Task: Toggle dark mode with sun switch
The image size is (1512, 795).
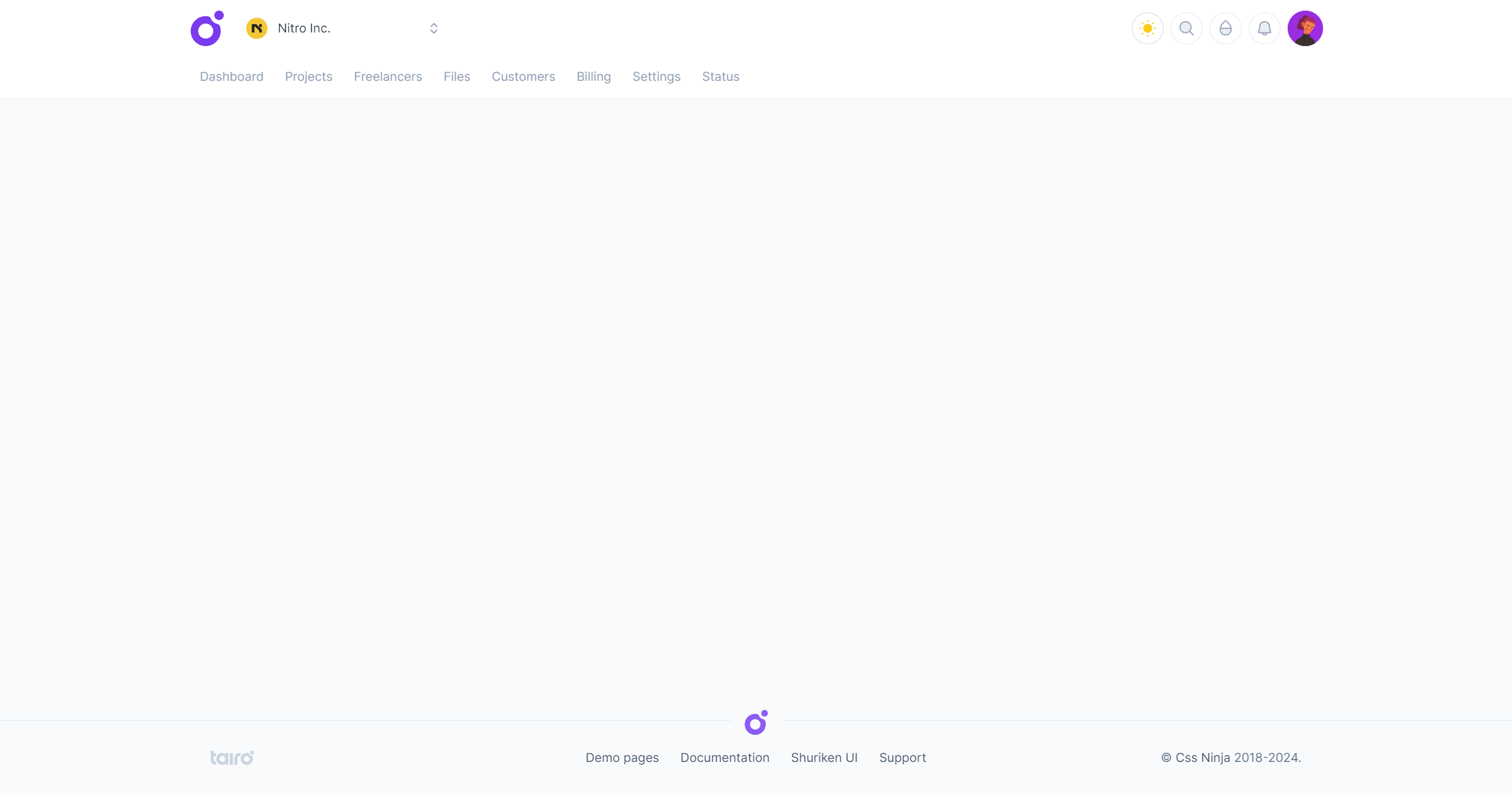Action: 1147,28
